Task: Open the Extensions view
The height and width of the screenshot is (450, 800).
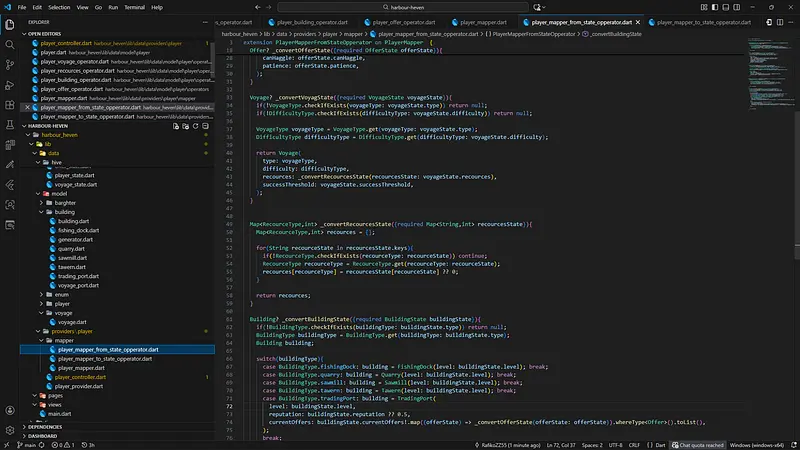Action: (9, 107)
